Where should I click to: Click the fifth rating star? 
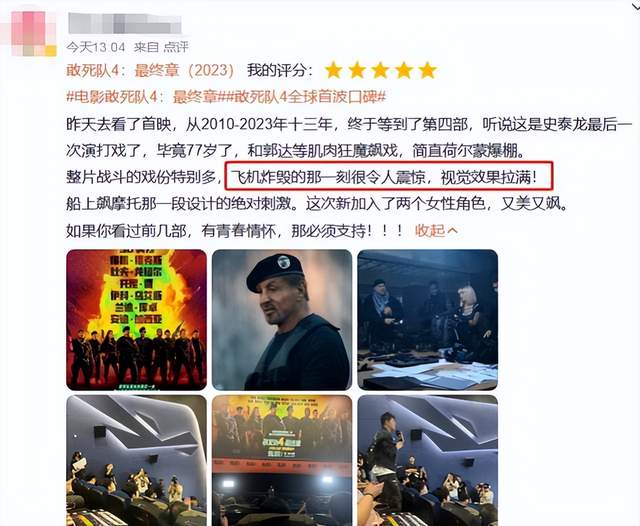tap(427, 70)
